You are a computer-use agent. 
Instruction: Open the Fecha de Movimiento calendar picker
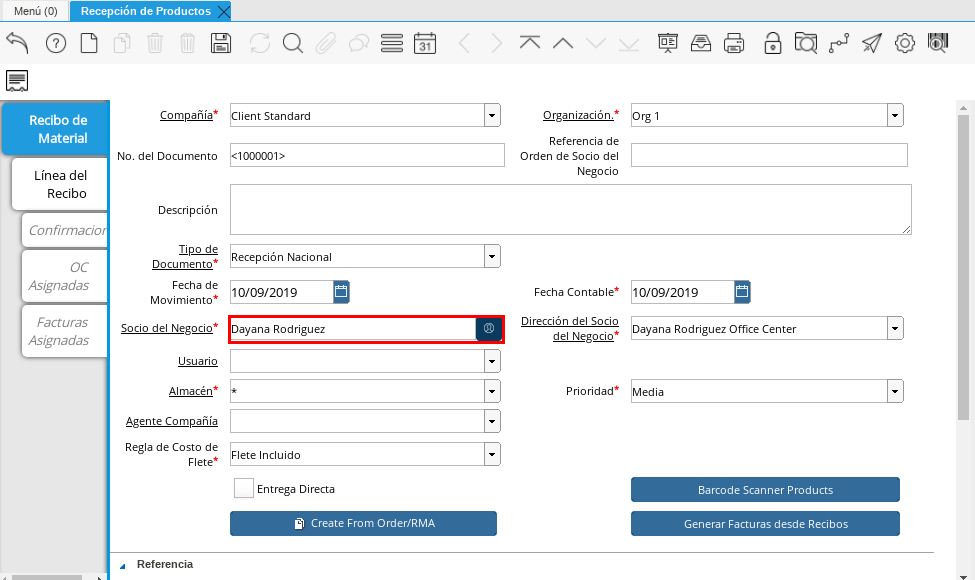pyautogui.click(x=341, y=292)
